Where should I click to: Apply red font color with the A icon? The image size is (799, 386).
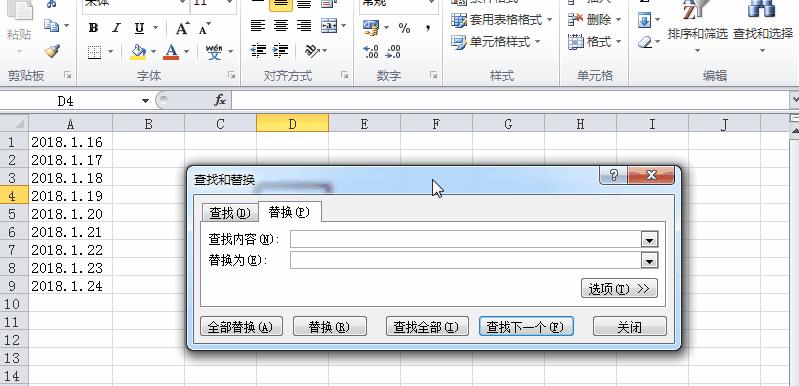click(x=171, y=51)
